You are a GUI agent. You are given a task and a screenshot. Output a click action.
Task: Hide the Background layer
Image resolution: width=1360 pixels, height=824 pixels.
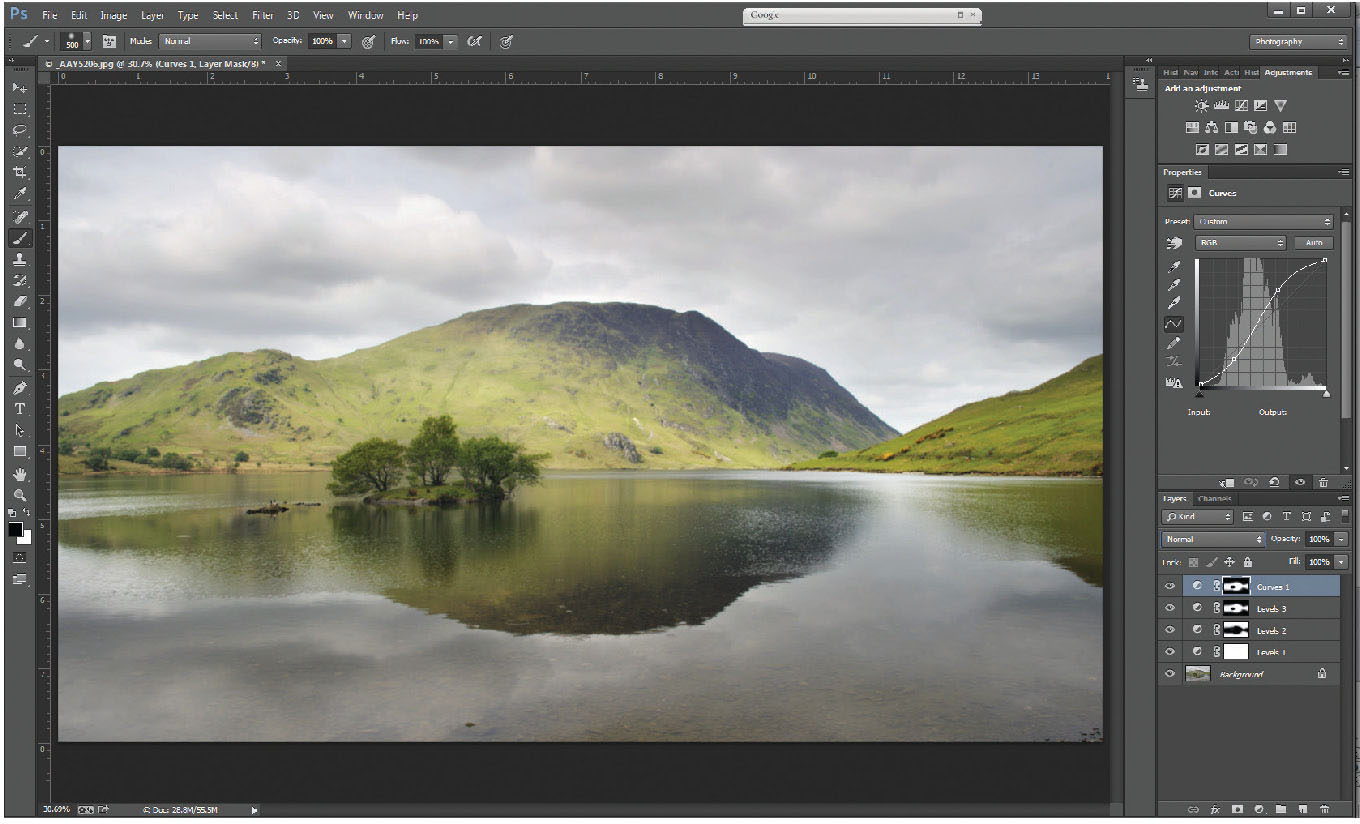click(x=1170, y=674)
